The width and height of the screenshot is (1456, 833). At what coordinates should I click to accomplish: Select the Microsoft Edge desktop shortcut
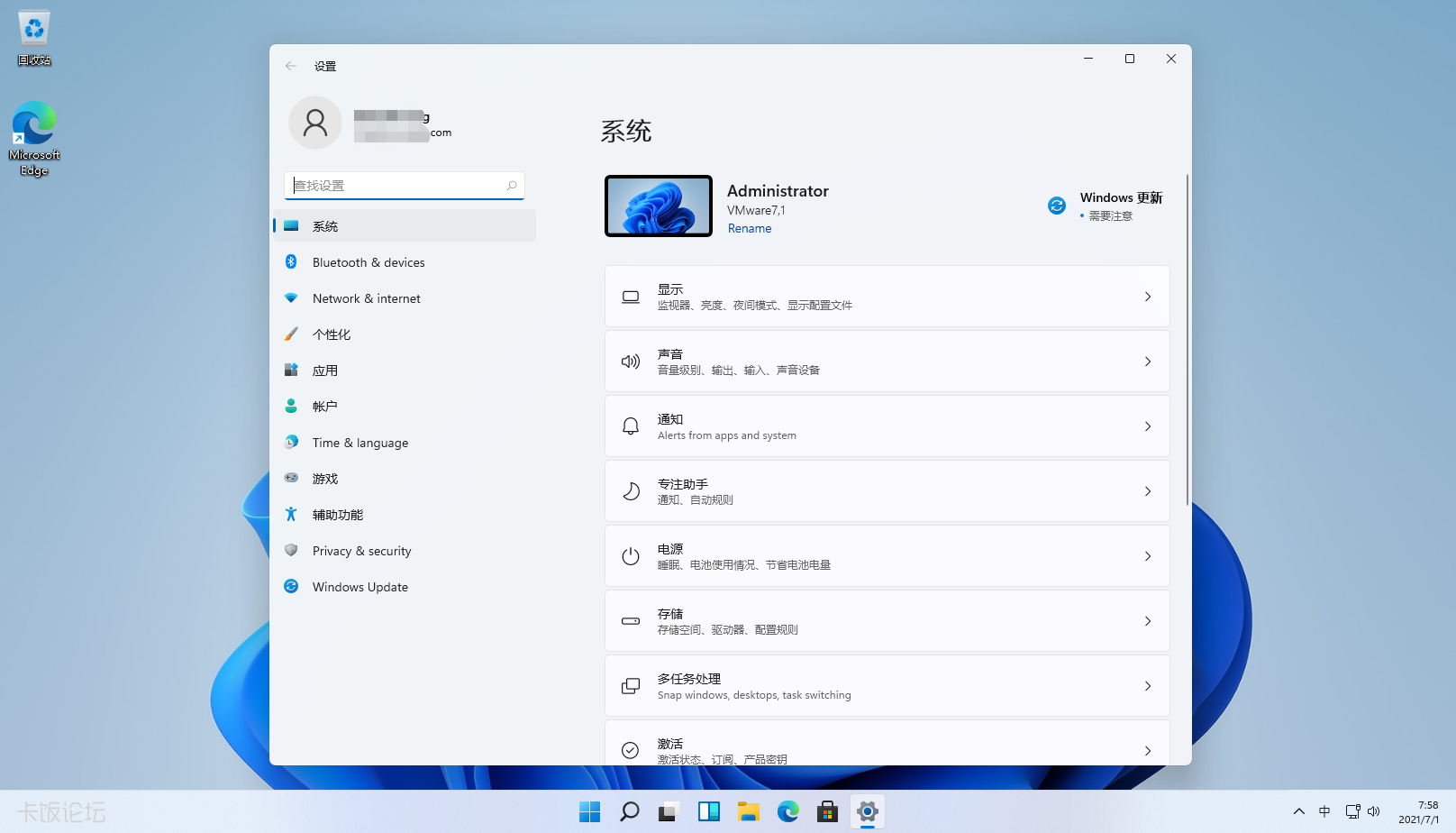pyautogui.click(x=34, y=138)
